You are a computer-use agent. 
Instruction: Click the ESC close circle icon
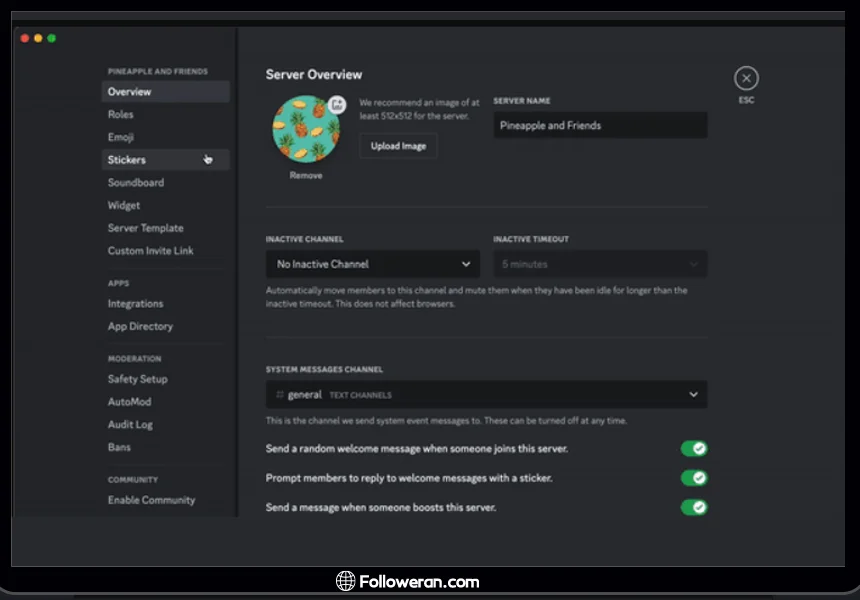point(746,79)
